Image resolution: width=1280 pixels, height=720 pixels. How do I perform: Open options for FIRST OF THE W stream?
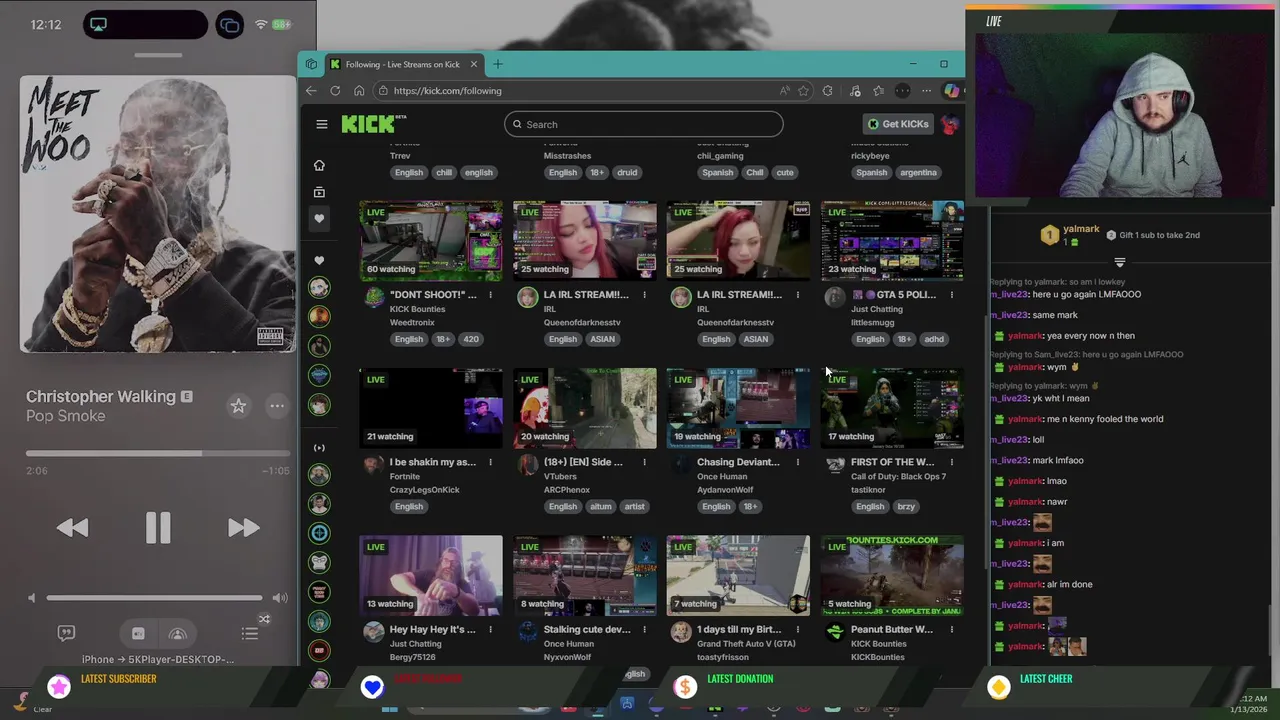[x=951, y=462]
